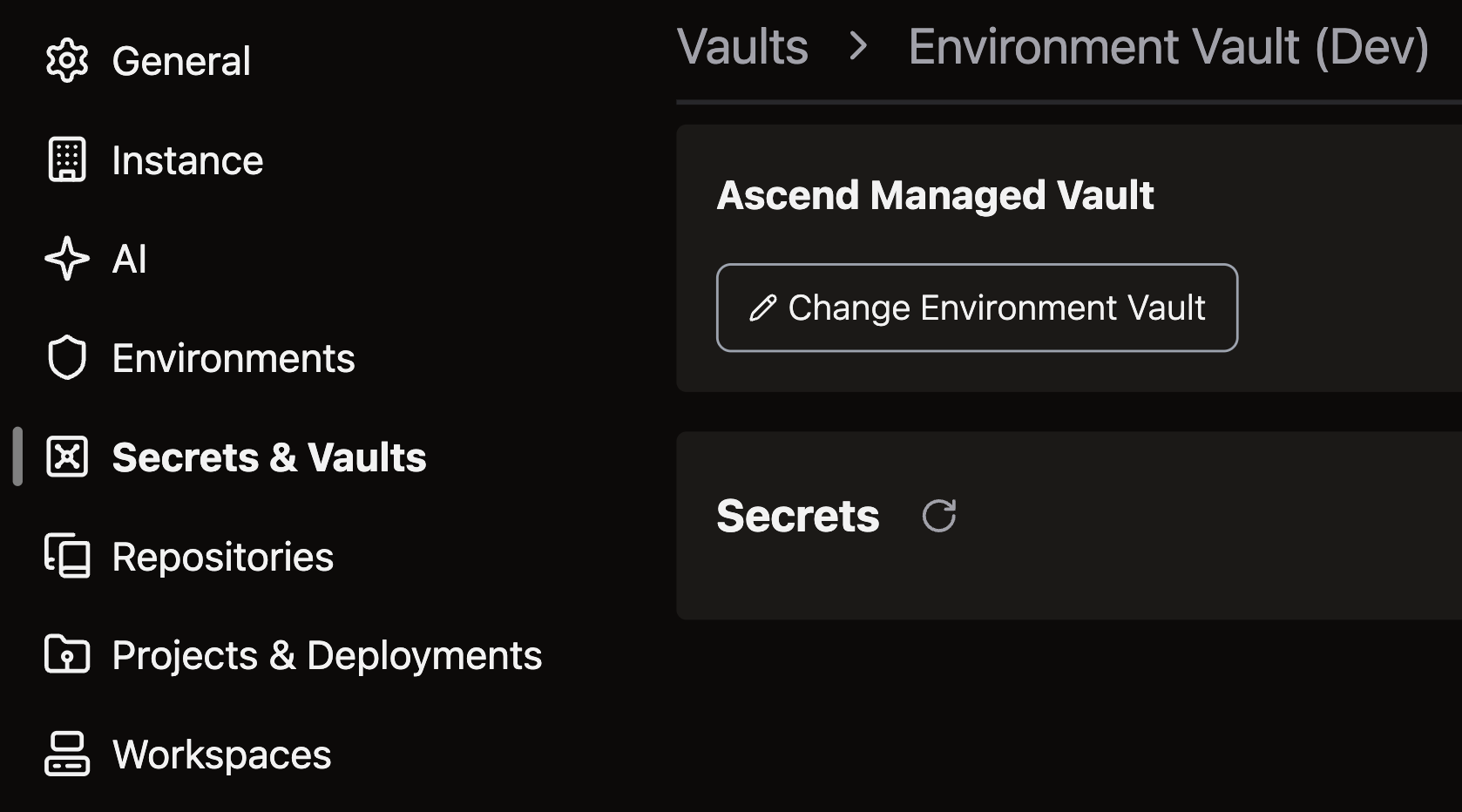
Task: Switch to the Workspaces label
Action: click(222, 754)
